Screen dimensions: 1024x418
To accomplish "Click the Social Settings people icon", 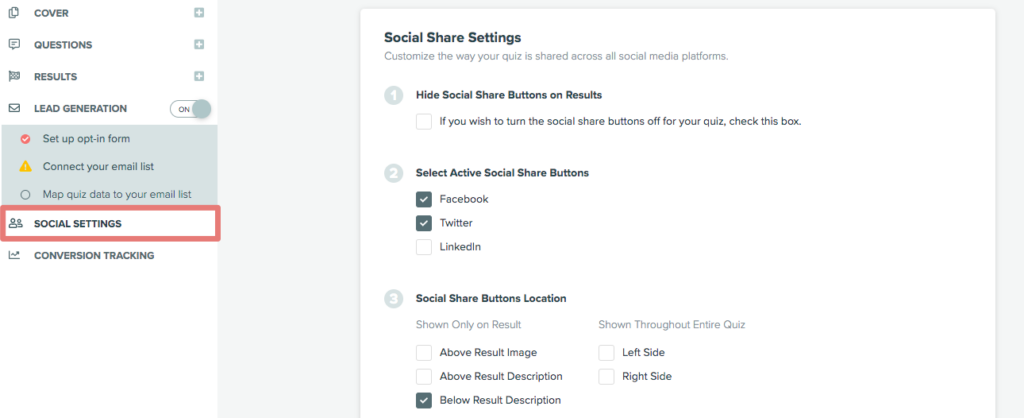I will [16, 223].
